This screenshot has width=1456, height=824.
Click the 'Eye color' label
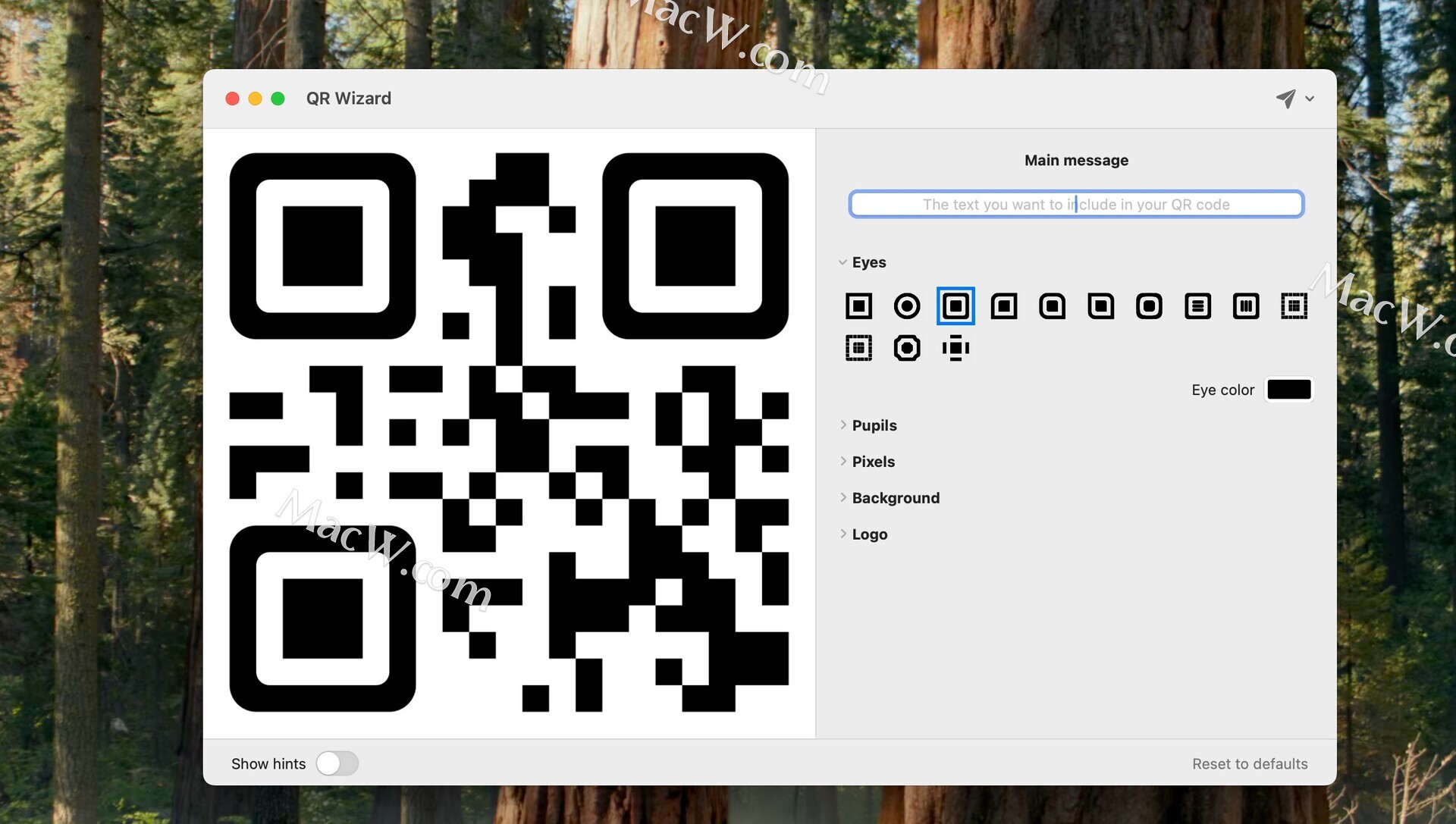(x=1222, y=390)
